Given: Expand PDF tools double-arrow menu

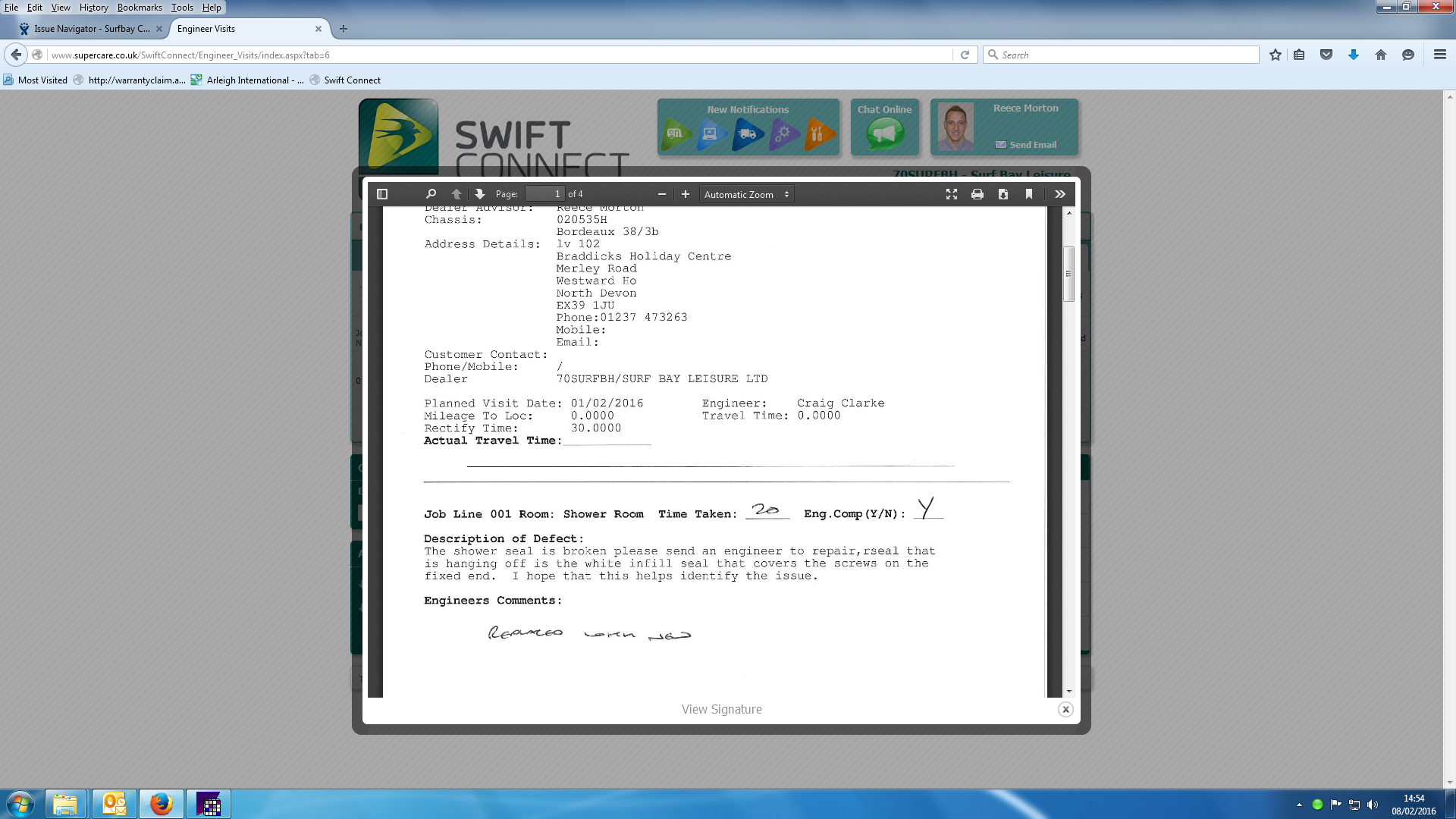Looking at the screenshot, I should [1060, 194].
